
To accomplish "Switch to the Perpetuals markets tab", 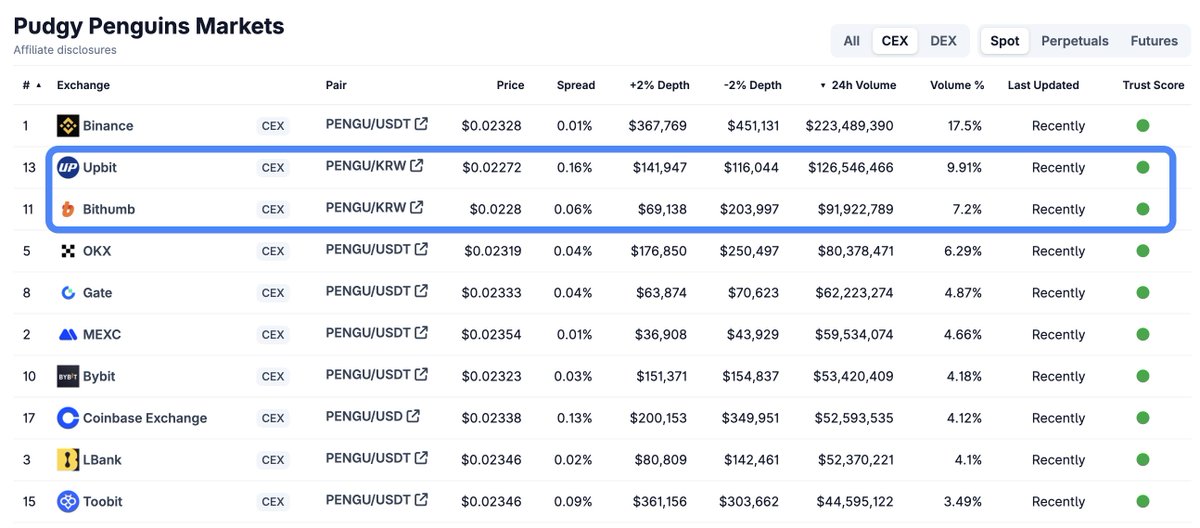I will [1075, 41].
